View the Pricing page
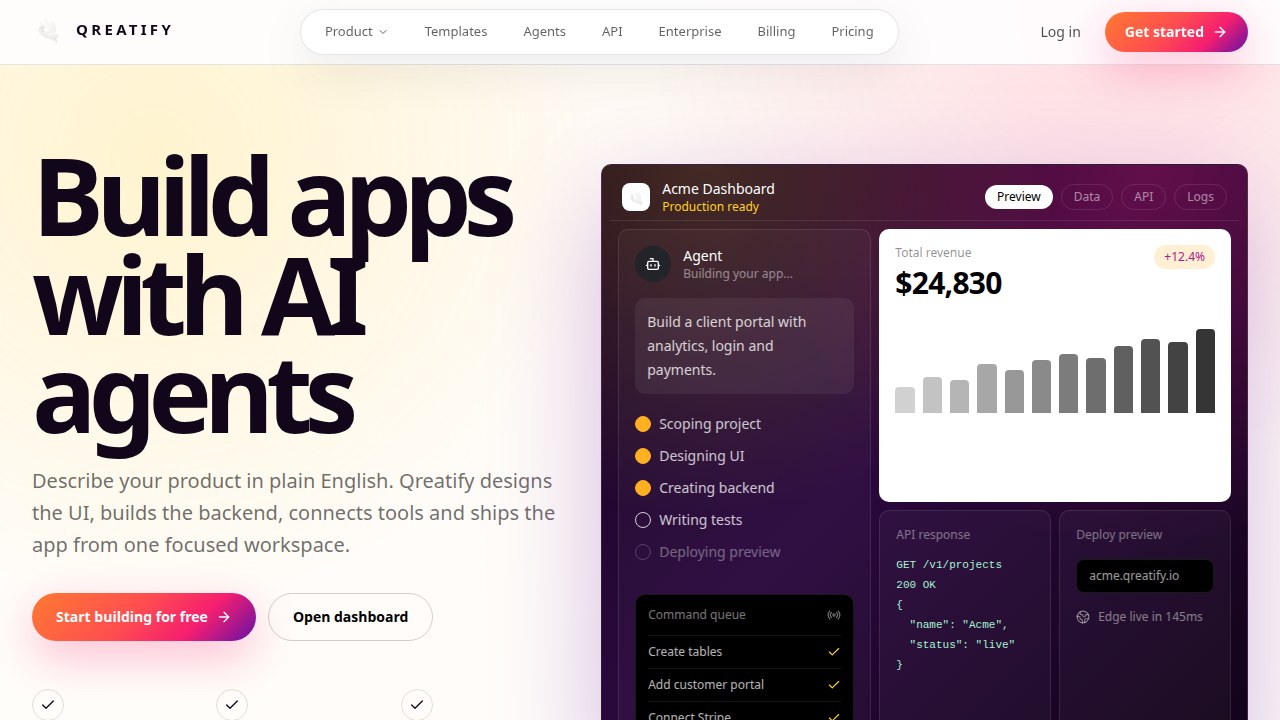1280x720 pixels. [852, 32]
